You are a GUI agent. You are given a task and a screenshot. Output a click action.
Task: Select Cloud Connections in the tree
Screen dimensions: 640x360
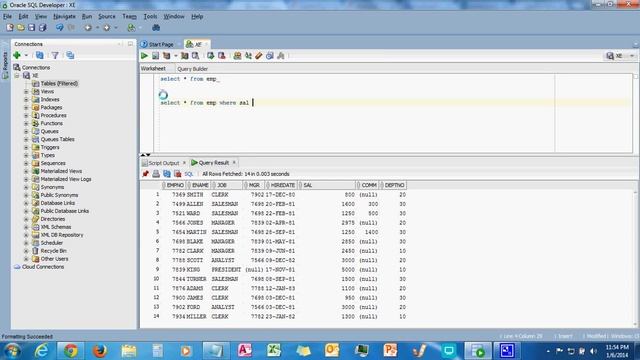43,267
